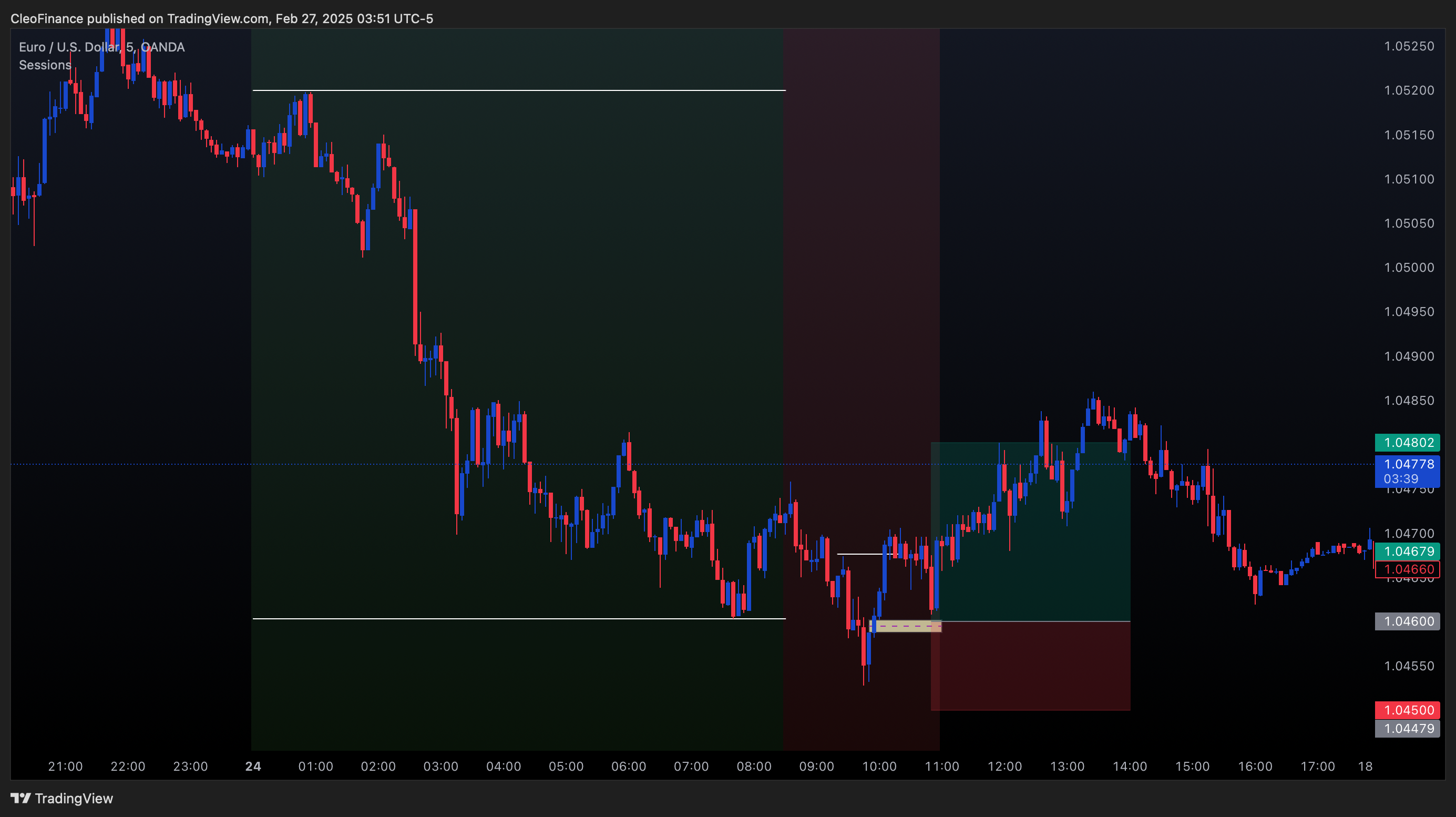Click the 1.05100 price axis value
1456x817 pixels.
coord(1409,179)
